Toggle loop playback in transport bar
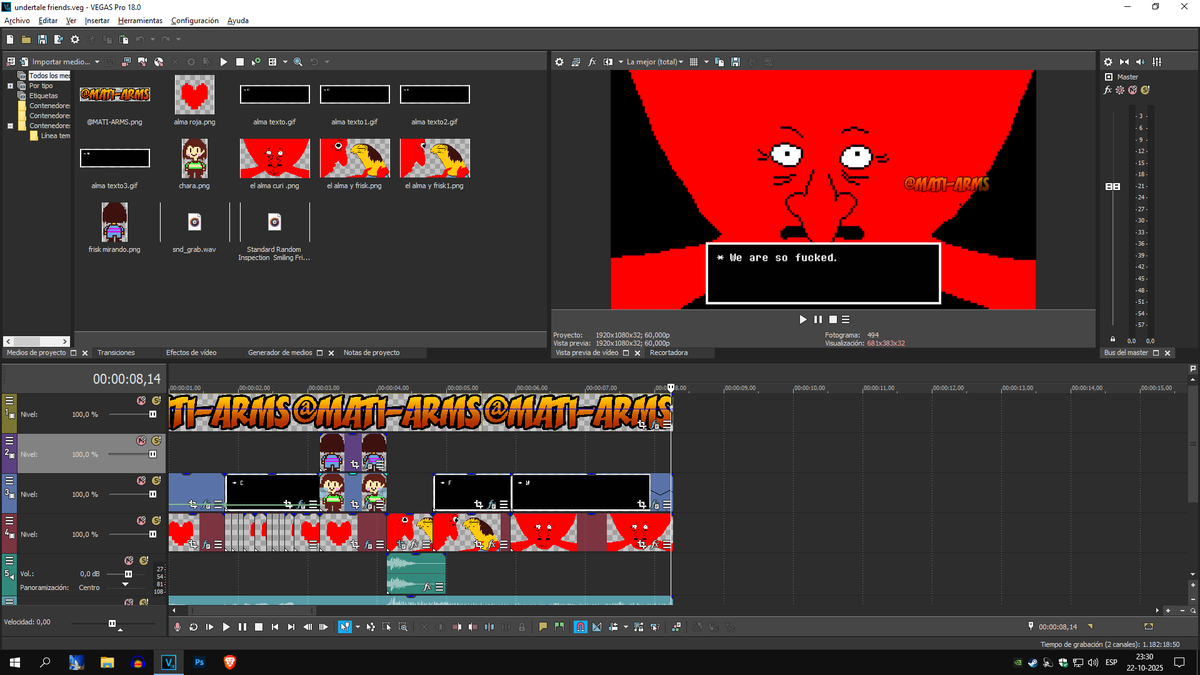Image resolution: width=1200 pixels, height=675 pixels. click(193, 627)
